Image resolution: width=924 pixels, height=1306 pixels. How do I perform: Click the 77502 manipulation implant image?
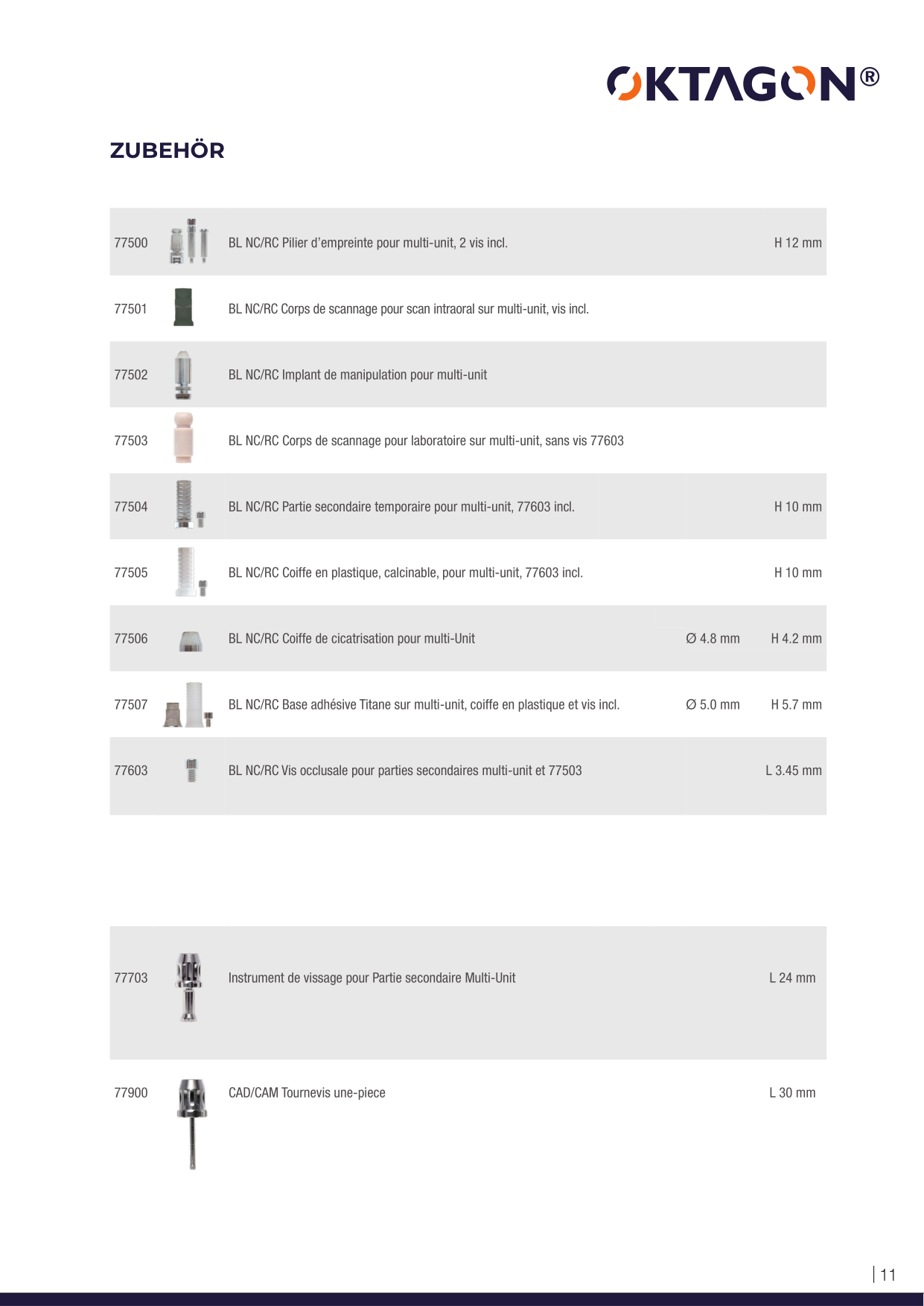[183, 375]
